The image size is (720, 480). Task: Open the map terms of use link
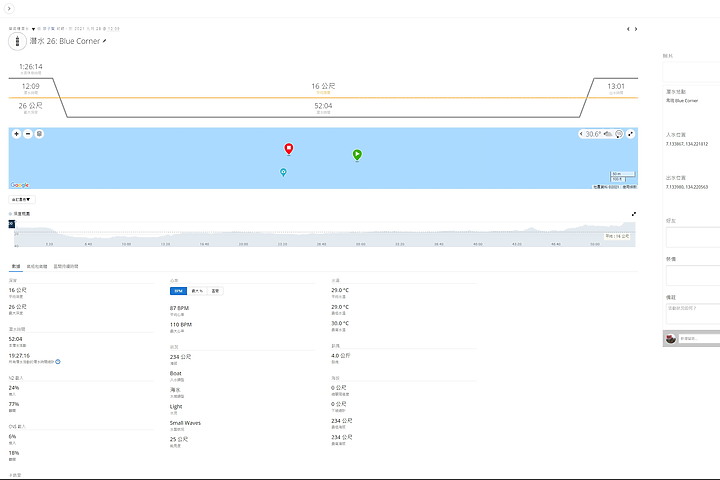pyautogui.click(x=630, y=187)
